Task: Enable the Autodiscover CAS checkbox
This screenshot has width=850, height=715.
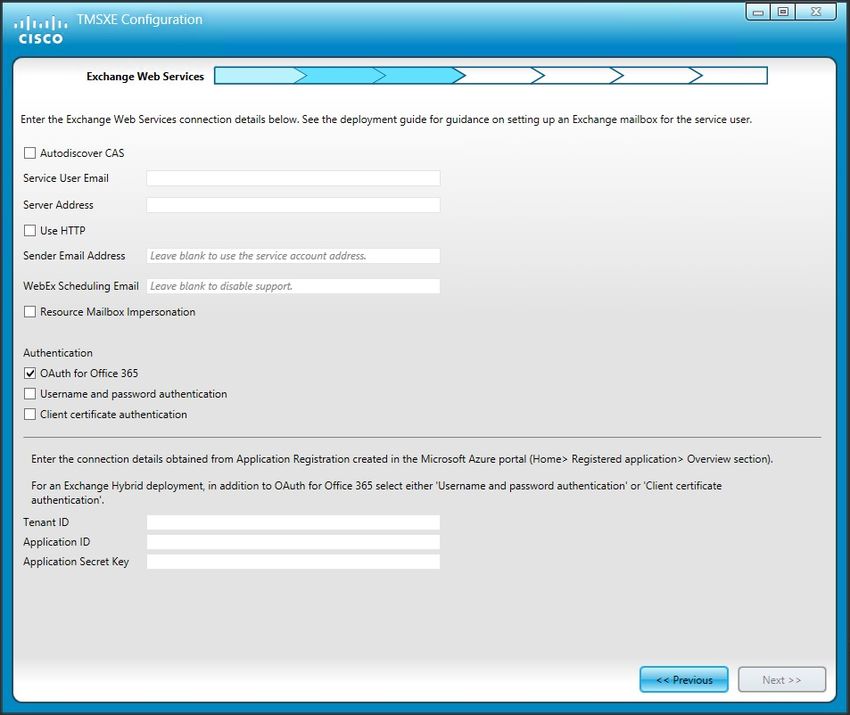Action: pyautogui.click(x=30, y=153)
